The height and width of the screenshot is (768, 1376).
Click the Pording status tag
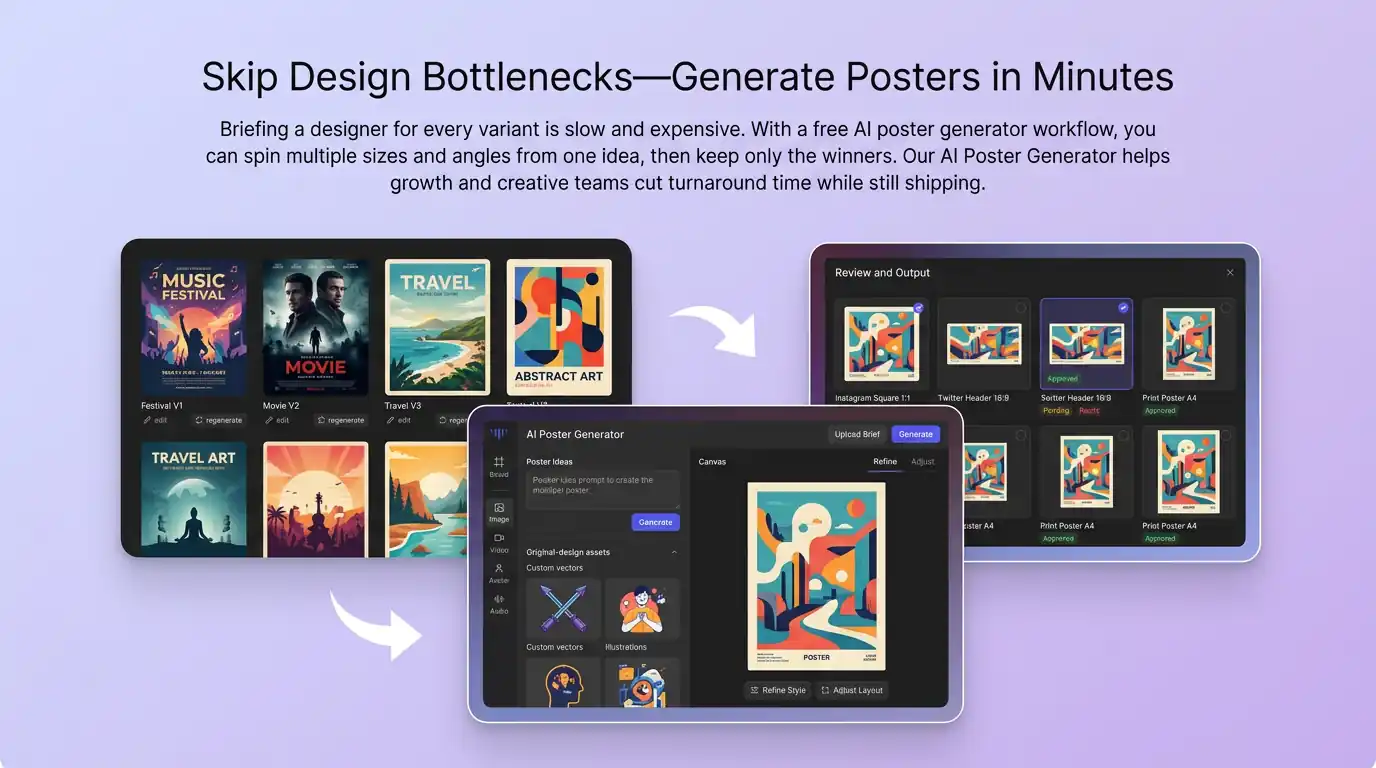tap(1056, 410)
